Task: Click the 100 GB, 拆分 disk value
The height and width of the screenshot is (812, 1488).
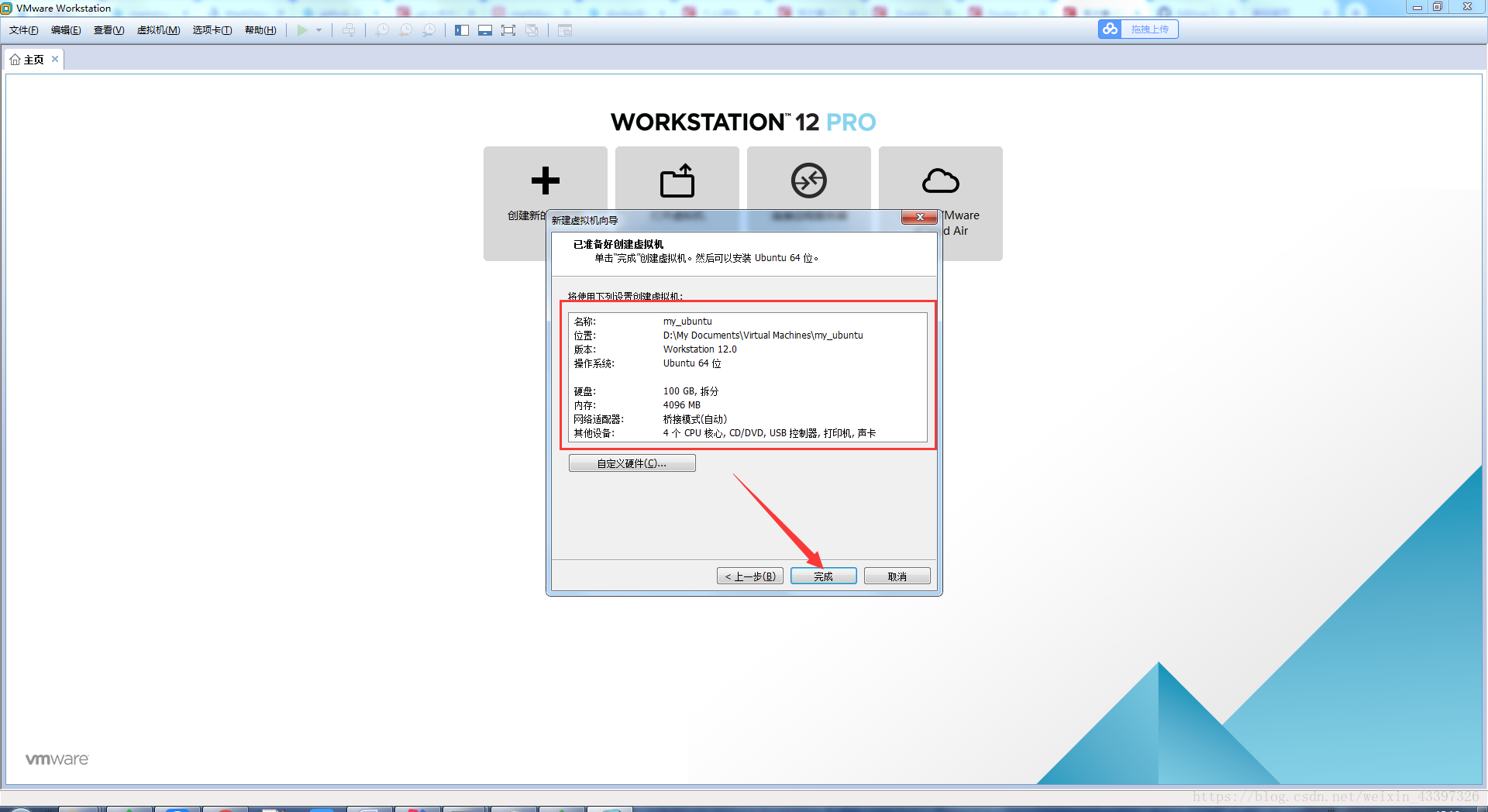Action: 691,391
